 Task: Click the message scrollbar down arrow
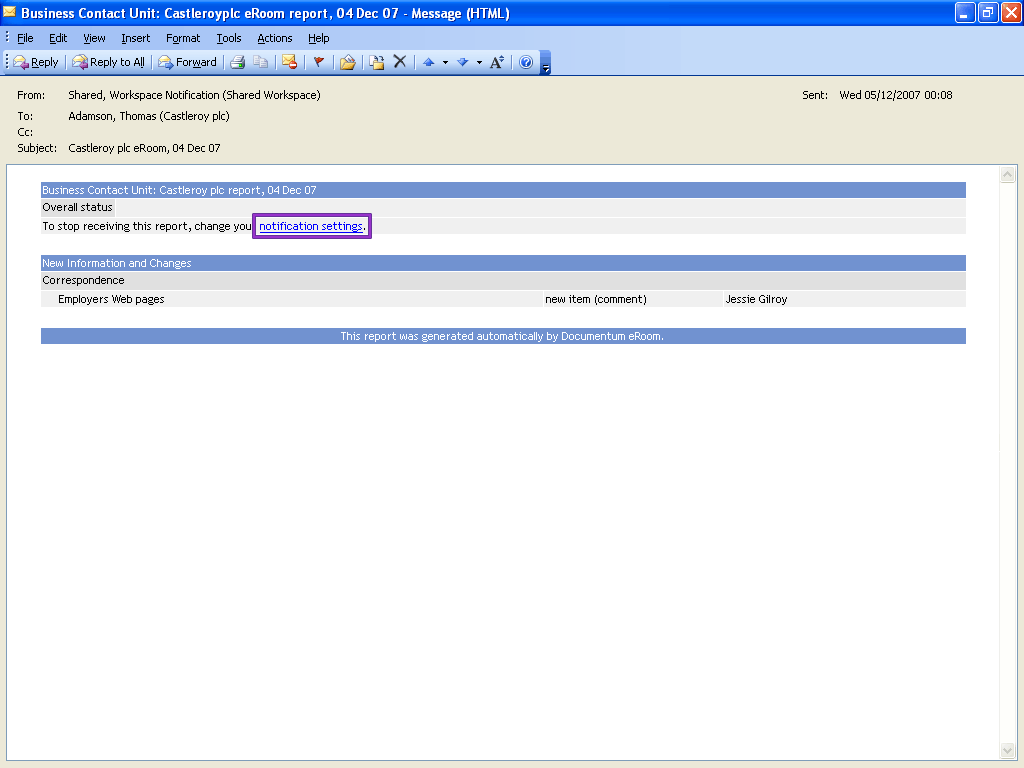click(1007, 750)
